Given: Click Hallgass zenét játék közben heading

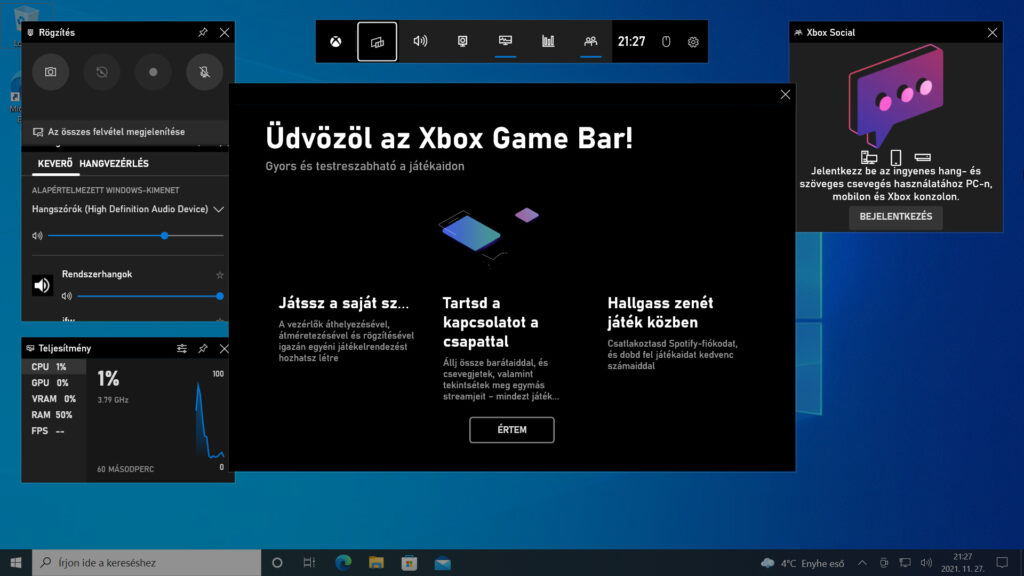Looking at the screenshot, I should [660, 312].
